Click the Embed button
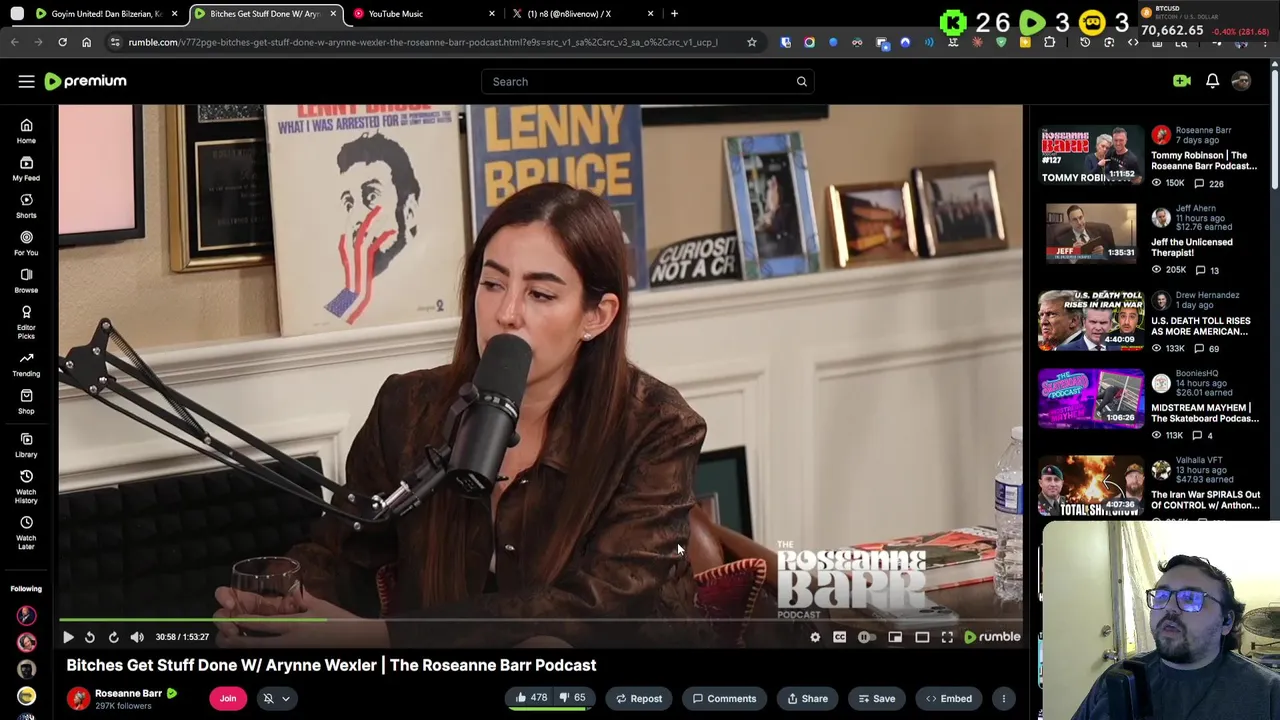The image size is (1280, 720). tap(947, 699)
